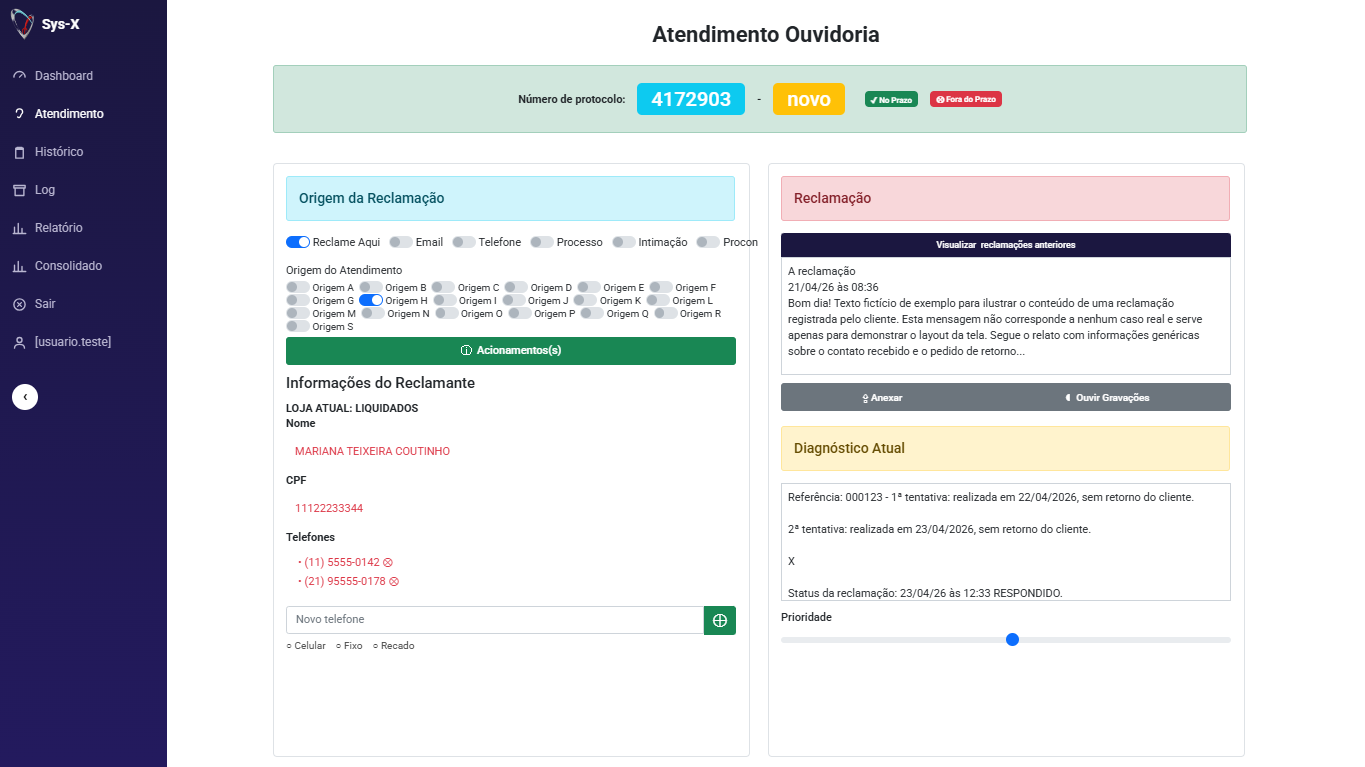Click the green No Prazo badge
1365x767 pixels.
891,99
